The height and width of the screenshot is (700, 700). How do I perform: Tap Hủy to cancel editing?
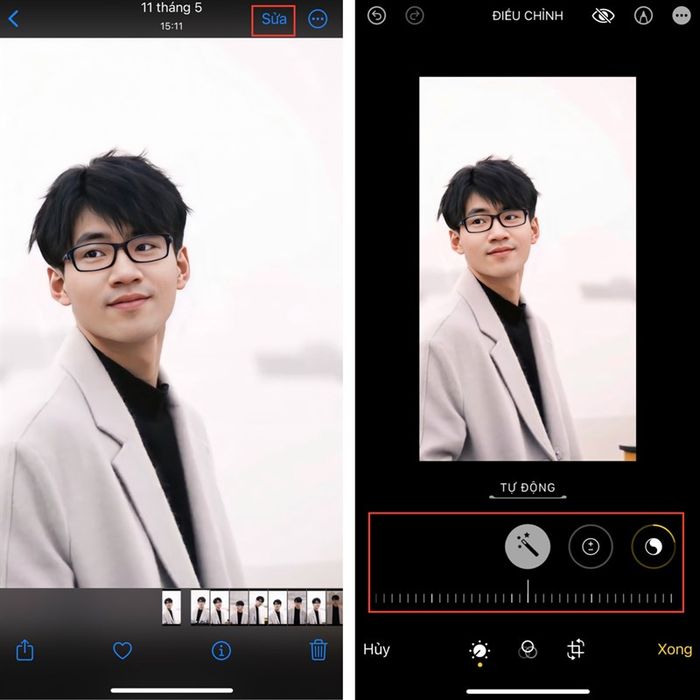[376, 649]
